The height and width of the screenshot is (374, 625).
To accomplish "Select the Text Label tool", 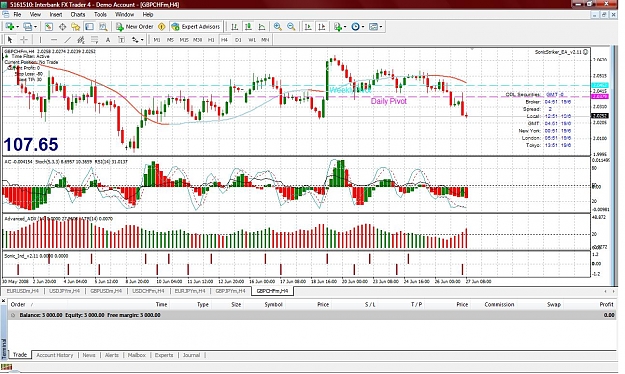I will click(121, 39).
